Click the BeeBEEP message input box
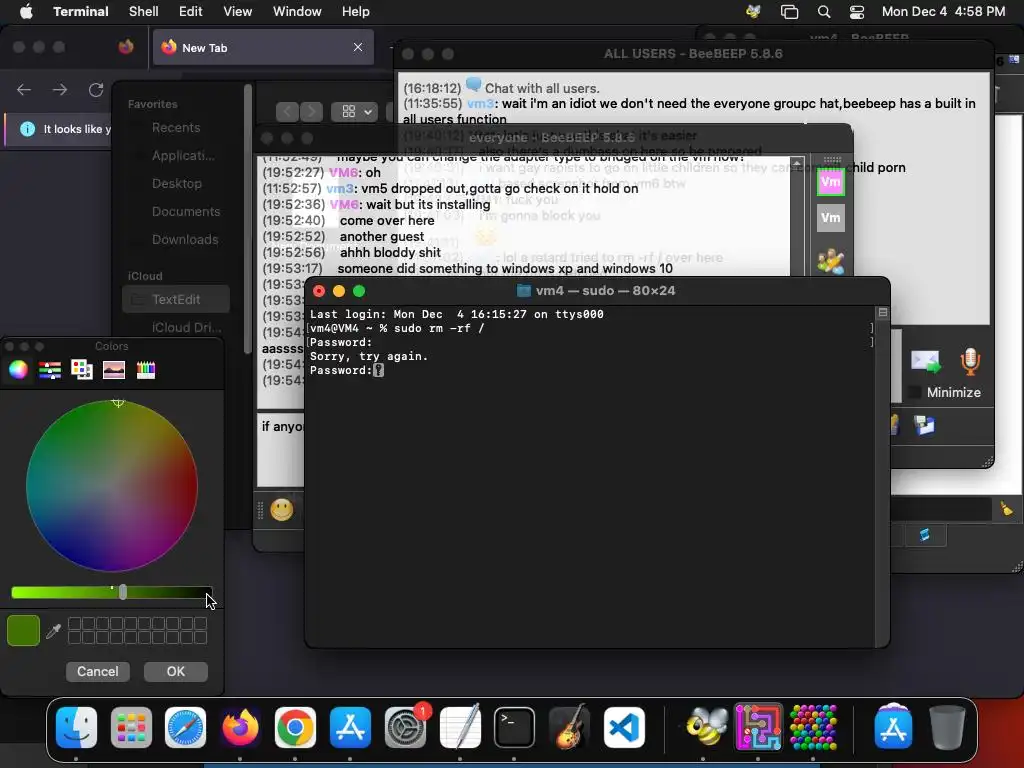This screenshot has width=1024, height=768. click(281, 449)
